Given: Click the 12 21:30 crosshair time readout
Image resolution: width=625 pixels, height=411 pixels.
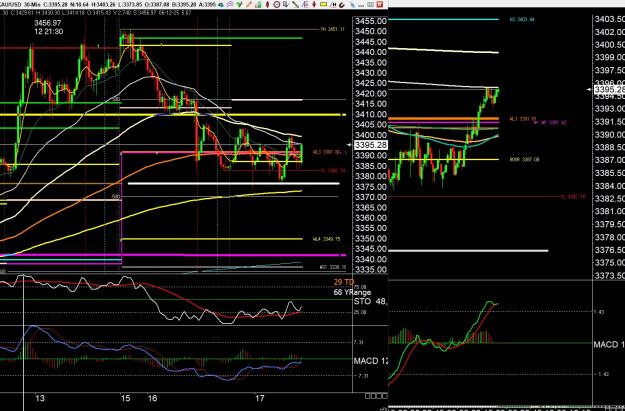Looking at the screenshot, I should click(49, 31).
